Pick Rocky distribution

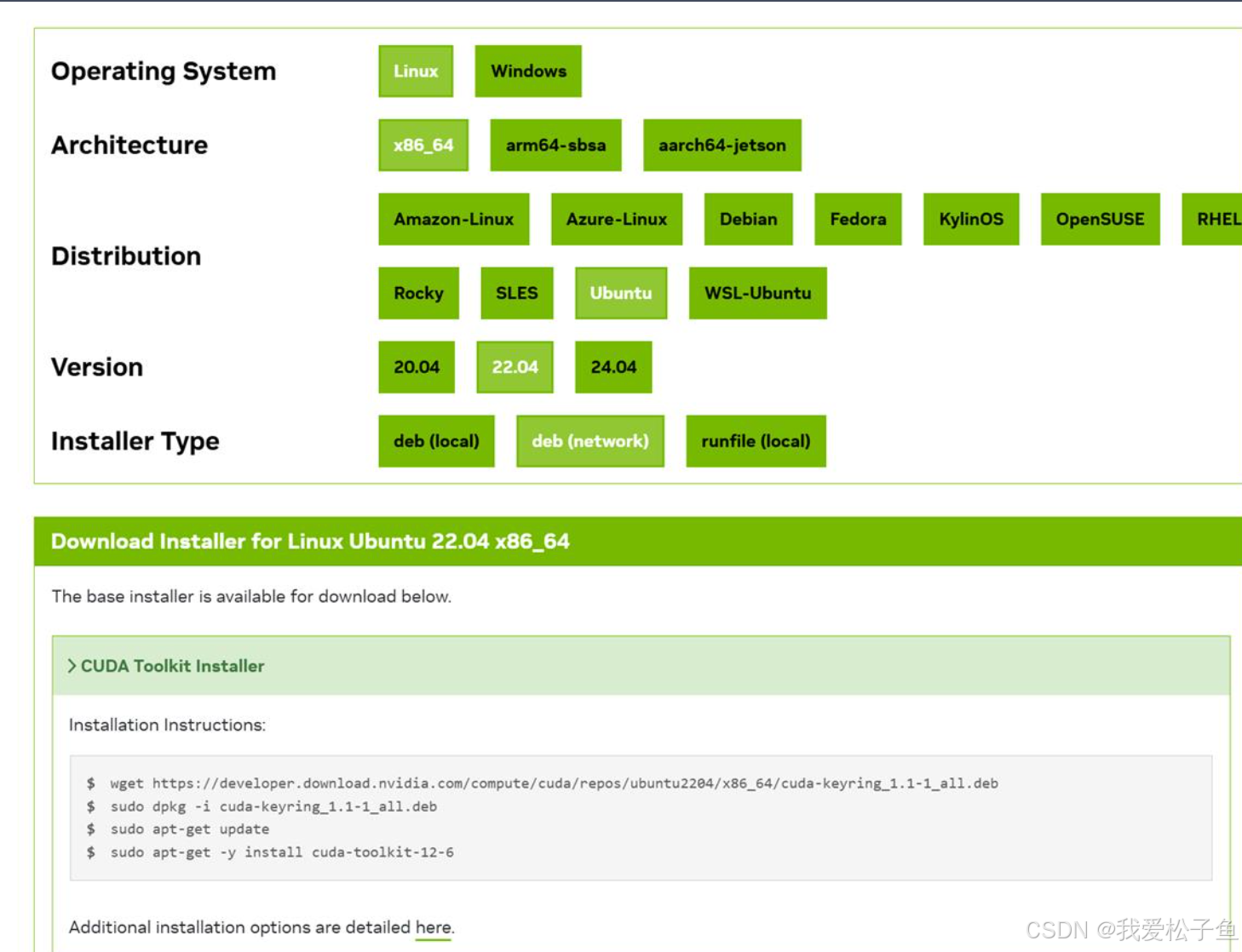point(419,294)
